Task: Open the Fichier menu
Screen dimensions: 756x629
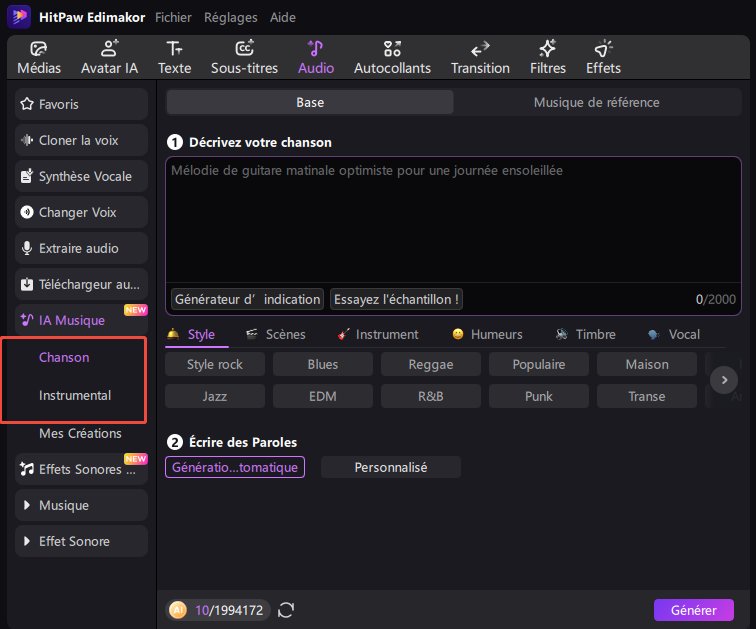Action: pyautogui.click(x=174, y=17)
